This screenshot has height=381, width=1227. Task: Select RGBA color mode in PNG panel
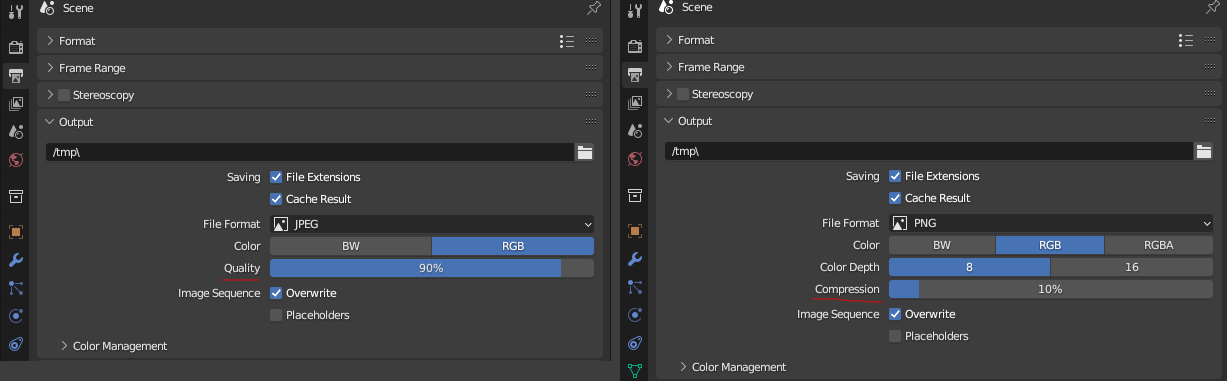(1159, 245)
